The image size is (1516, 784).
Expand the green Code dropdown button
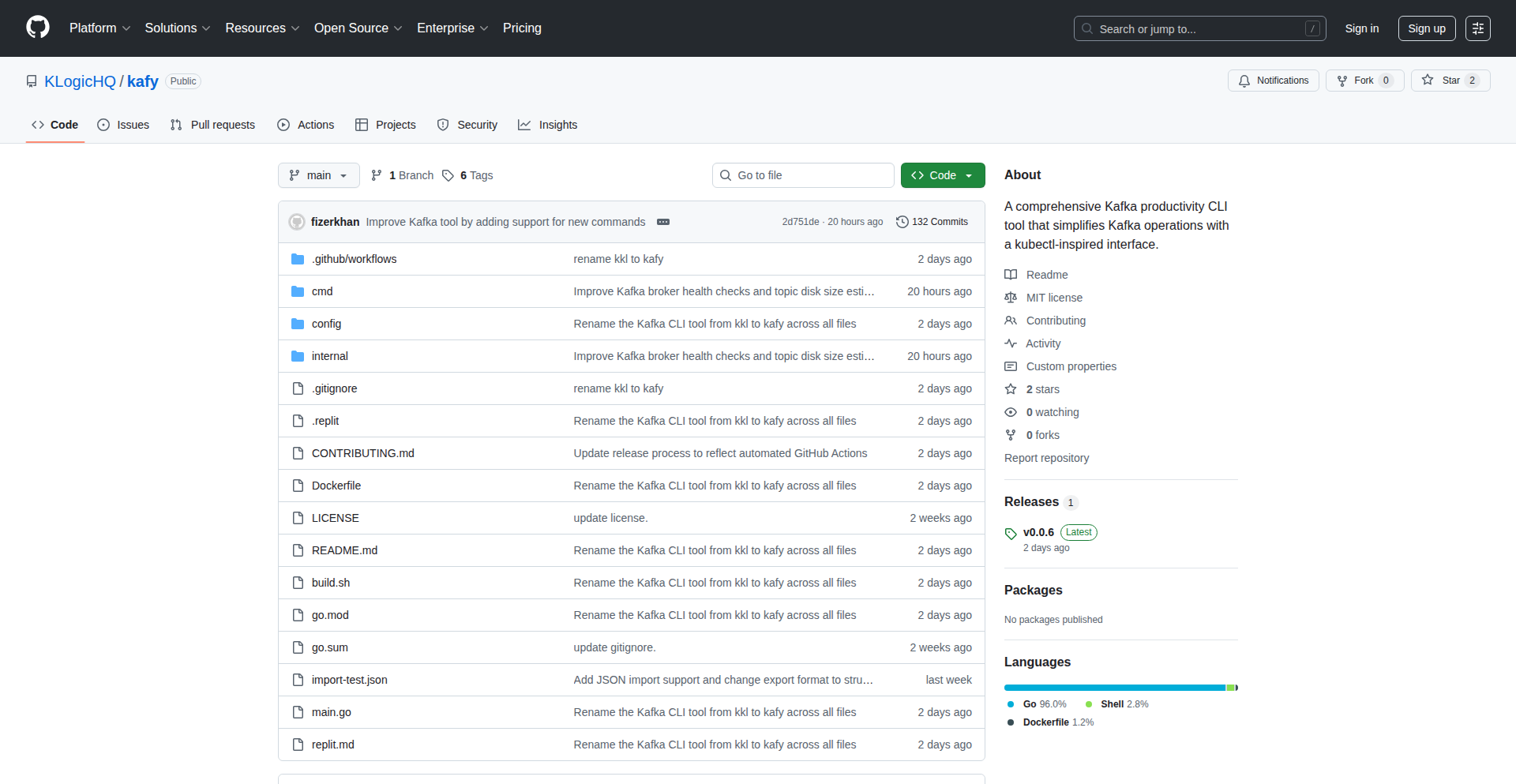point(942,175)
